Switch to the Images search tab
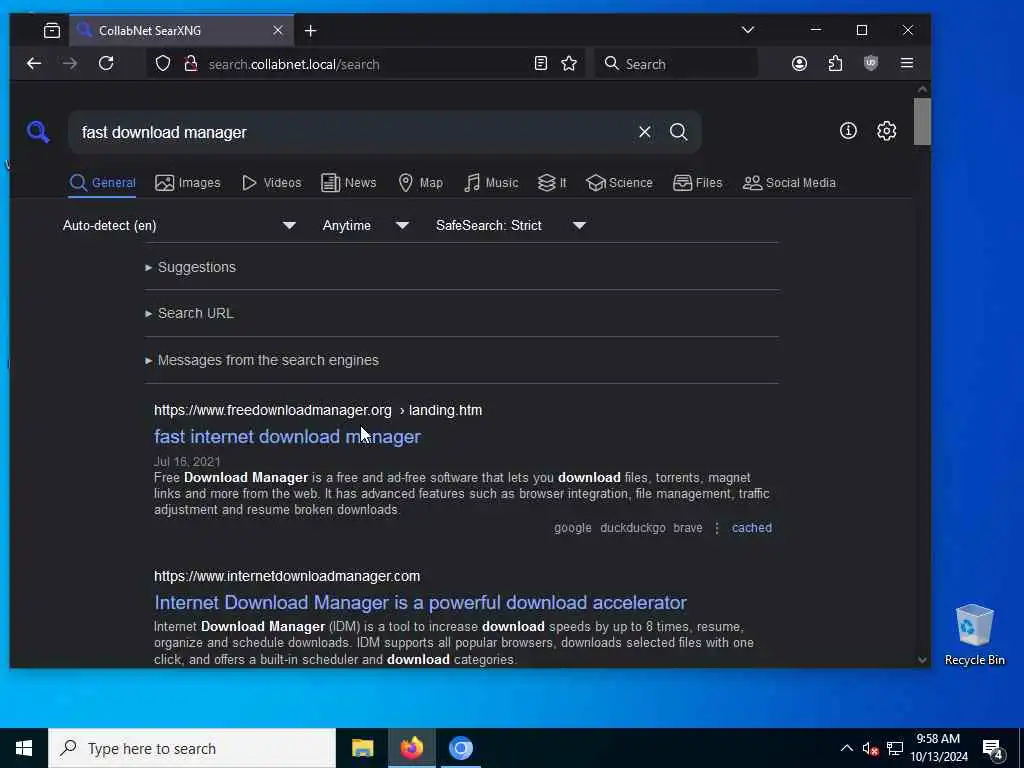This screenshot has height=768, width=1024. 188,183
